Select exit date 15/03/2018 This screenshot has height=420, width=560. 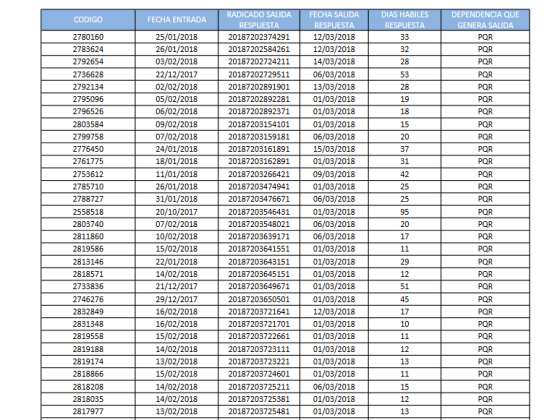(334, 149)
